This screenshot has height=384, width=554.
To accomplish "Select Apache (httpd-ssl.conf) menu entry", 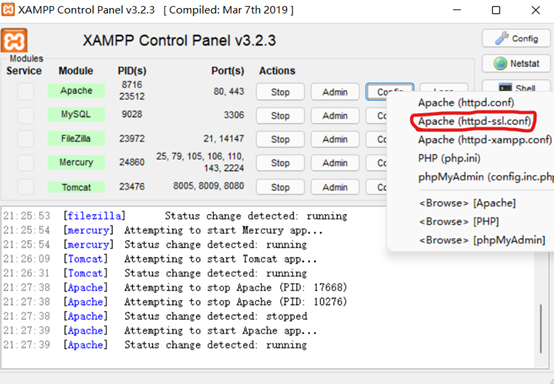I will (x=474, y=121).
